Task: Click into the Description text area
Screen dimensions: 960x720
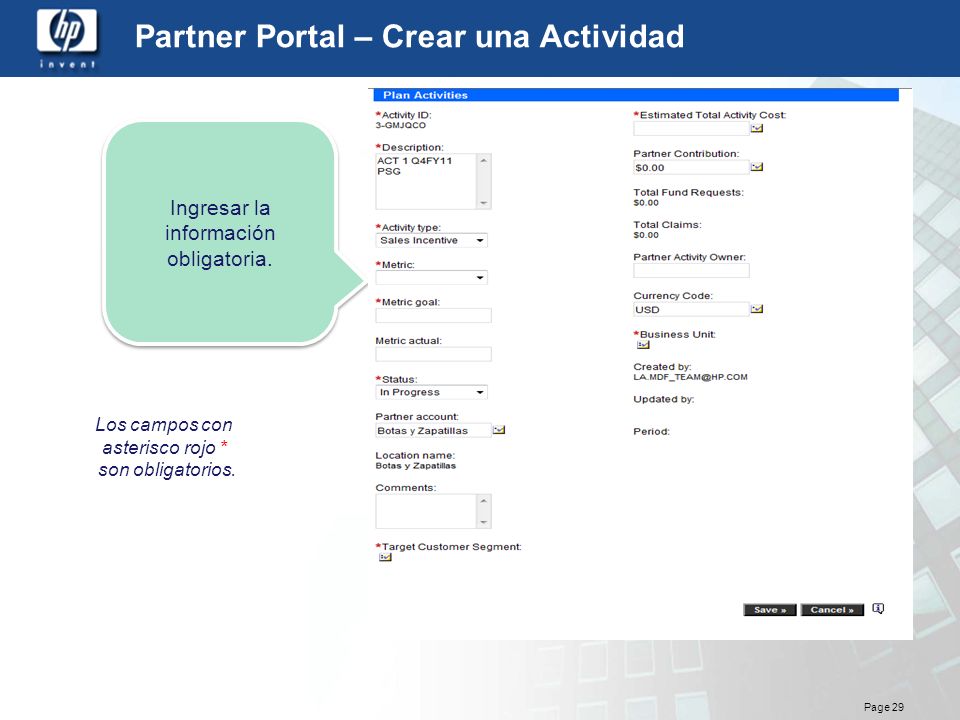Action: click(426, 181)
